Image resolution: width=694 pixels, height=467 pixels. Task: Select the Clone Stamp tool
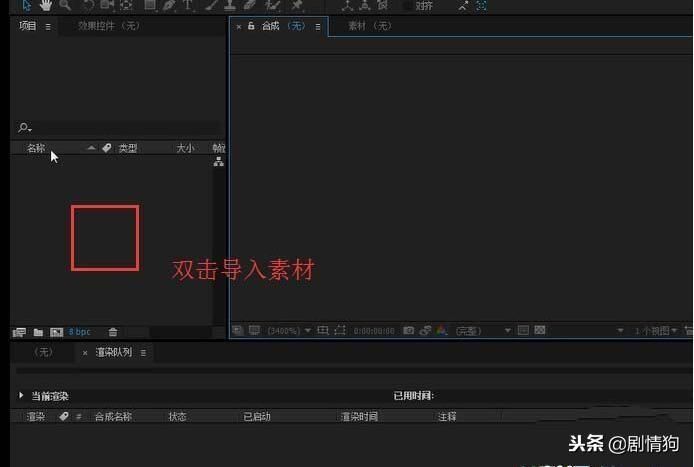[x=229, y=5]
